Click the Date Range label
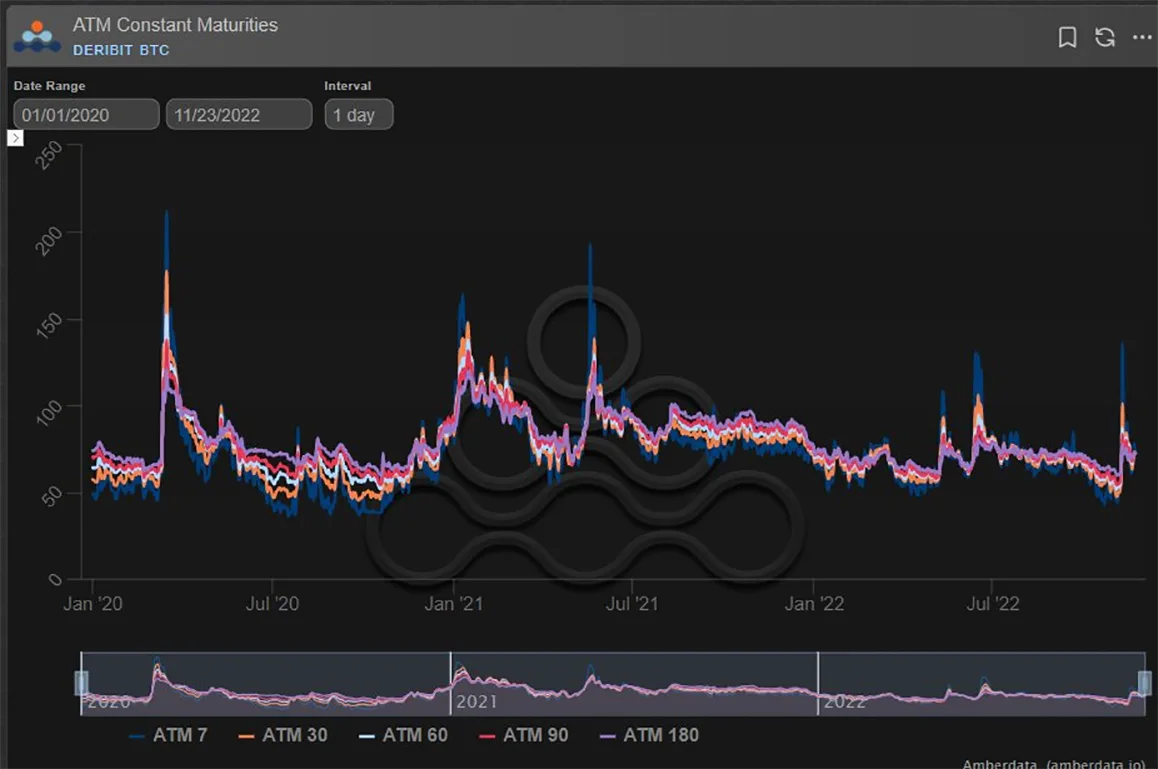The image size is (1158, 769). tap(49, 86)
